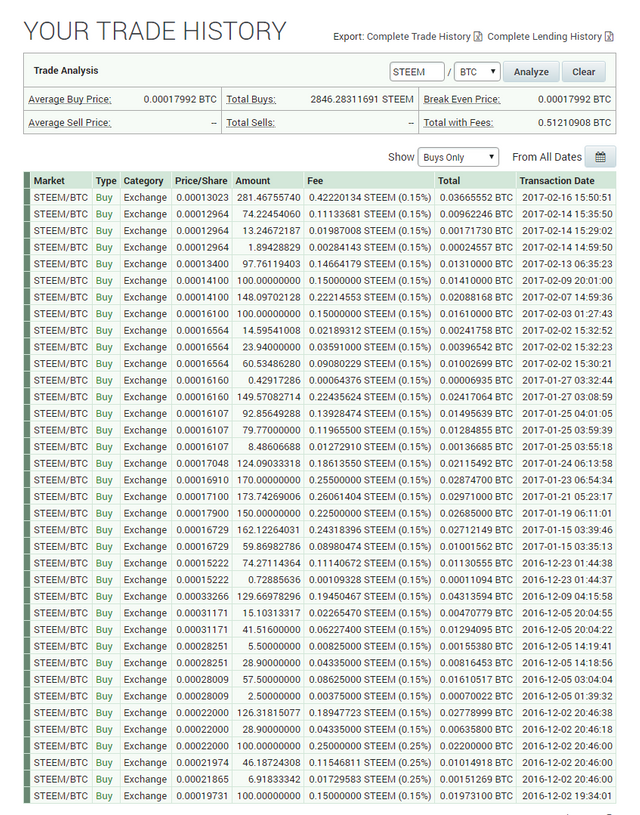
Task: Select the price 0.00013023
Action: pos(202,198)
